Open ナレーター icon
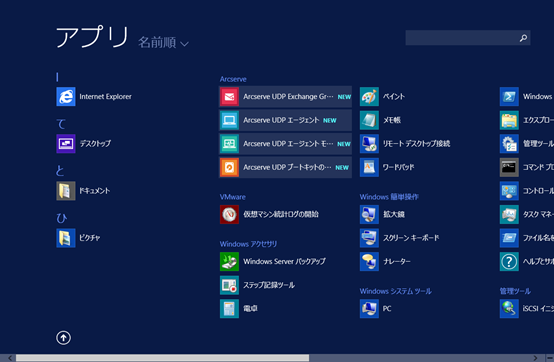Image resolution: width=554 pixels, height=362 pixels. click(369, 261)
